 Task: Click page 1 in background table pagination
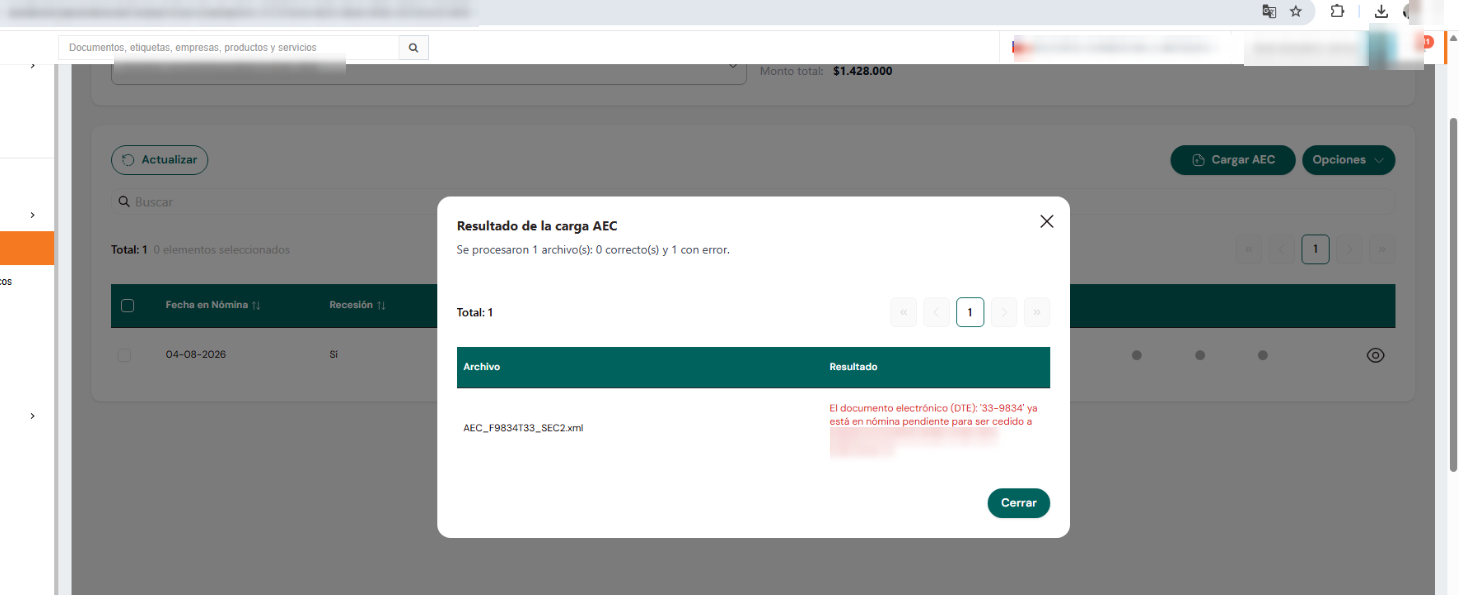click(x=1315, y=249)
